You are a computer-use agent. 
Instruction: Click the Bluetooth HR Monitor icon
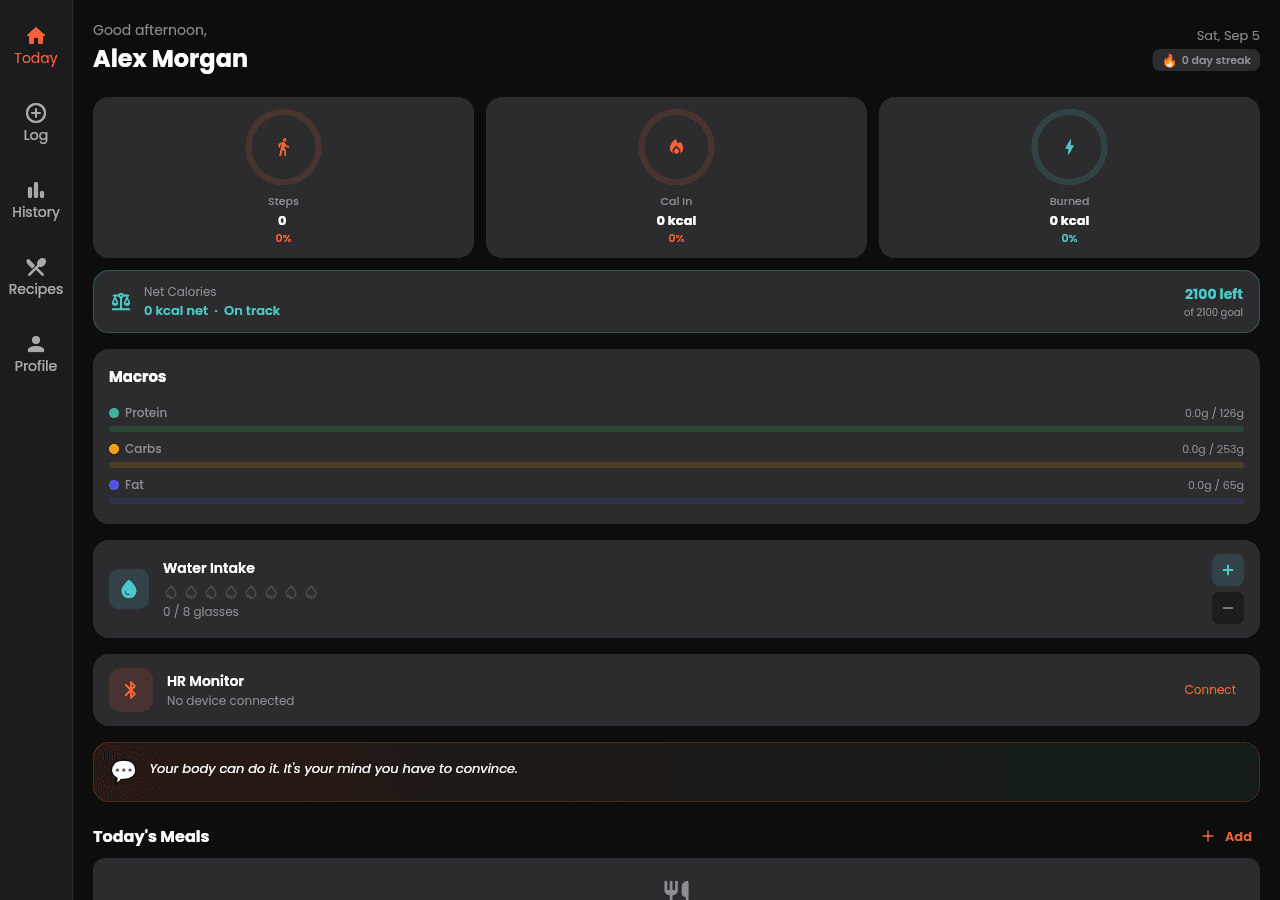coord(131,690)
